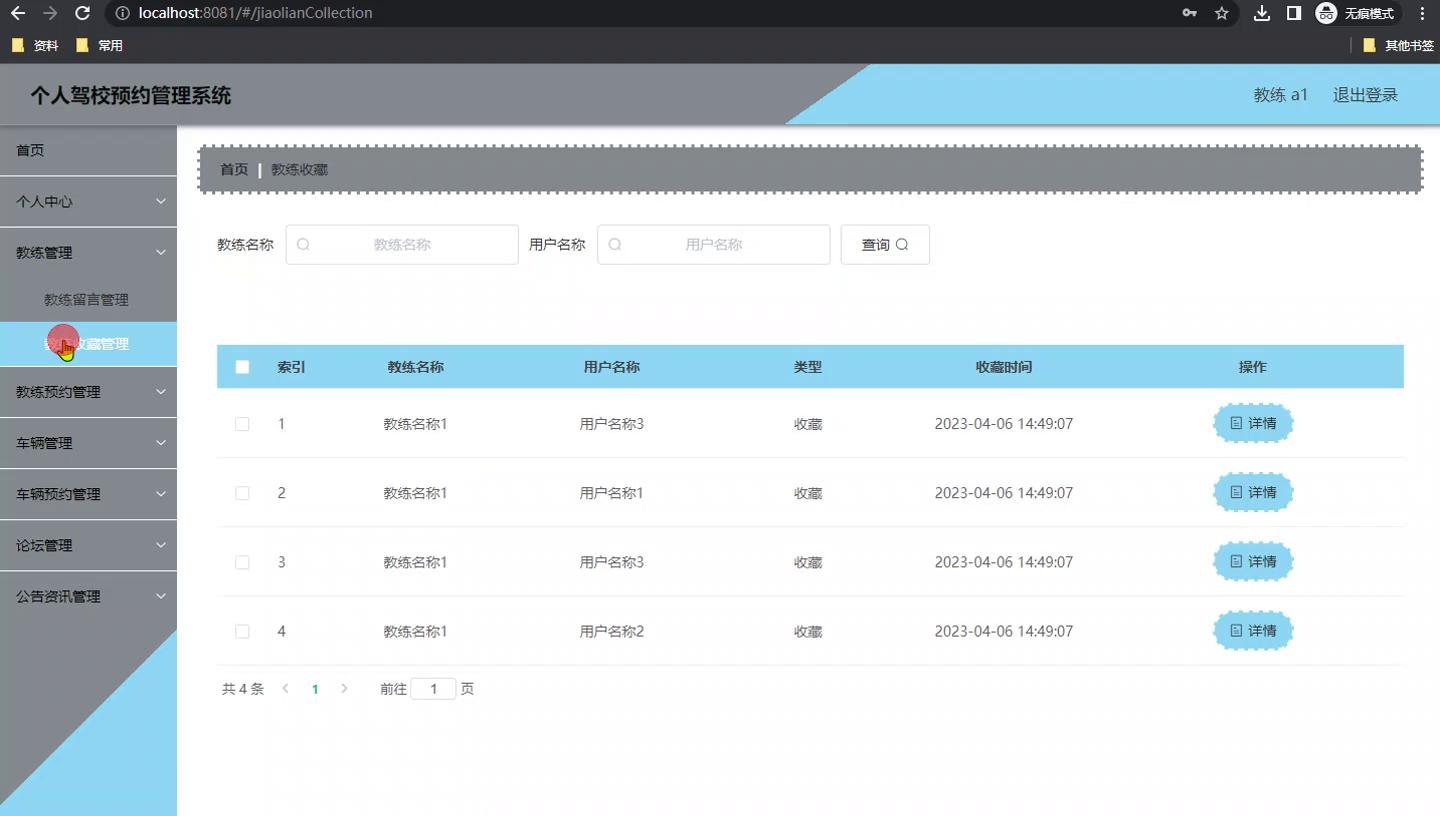Click the 查询 search button
This screenshot has height=816, width=1440.
coord(885,244)
